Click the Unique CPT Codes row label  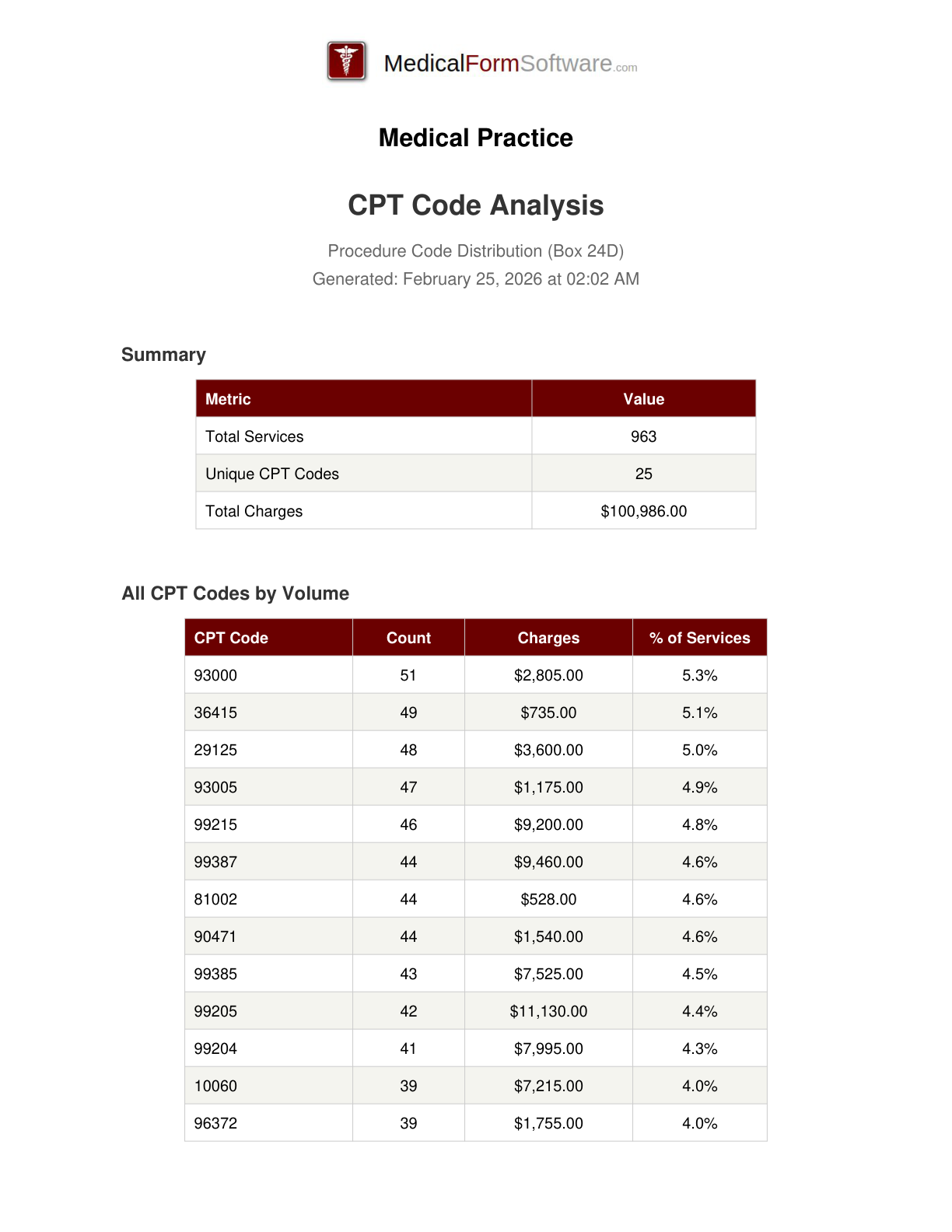click(x=272, y=474)
